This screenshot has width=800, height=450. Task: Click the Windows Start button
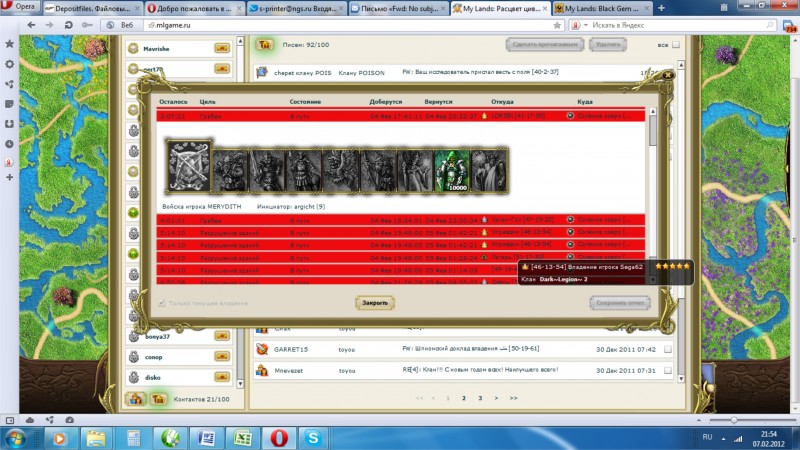click(x=15, y=438)
